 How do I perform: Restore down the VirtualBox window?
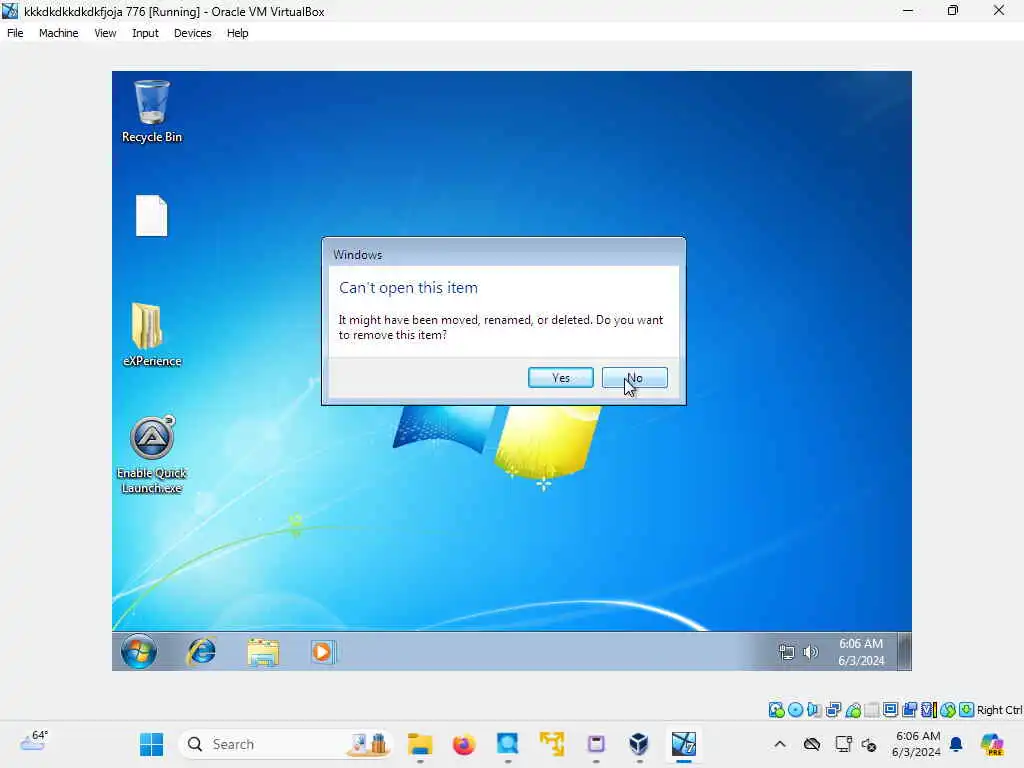[953, 10]
